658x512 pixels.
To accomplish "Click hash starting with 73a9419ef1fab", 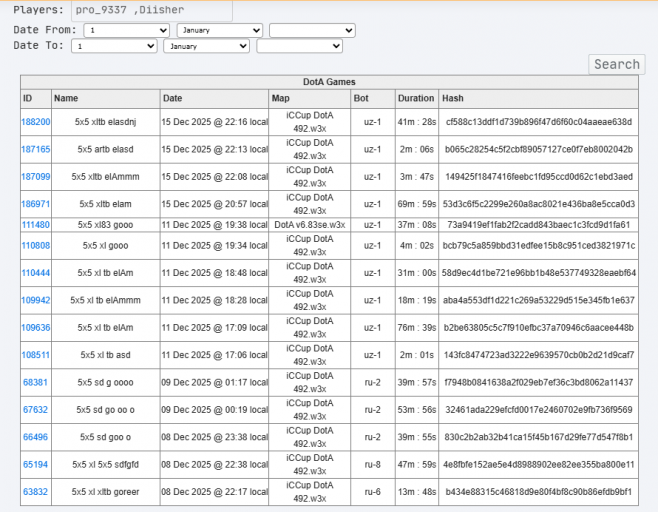I will (539, 225).
